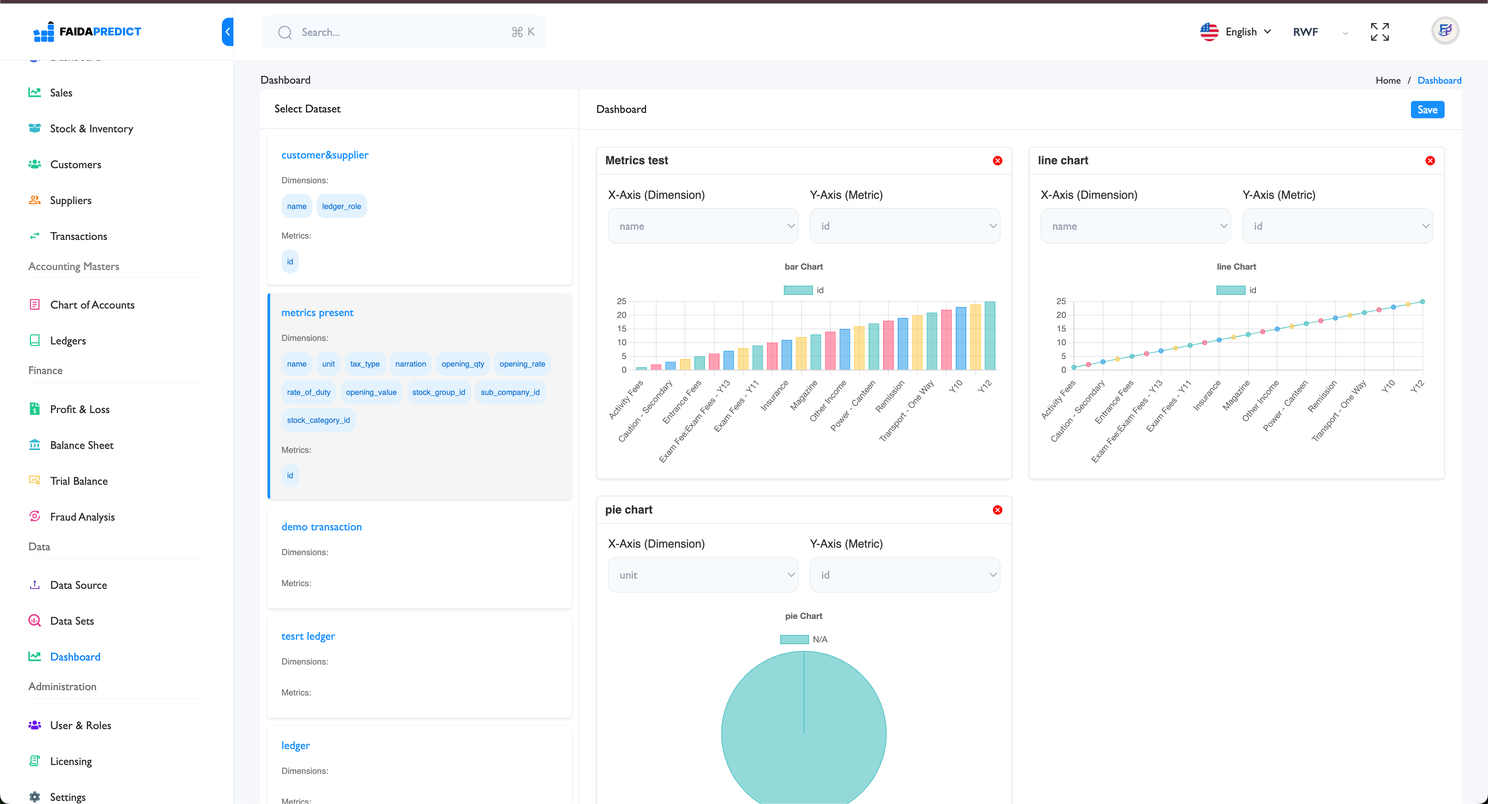Click the fullscreen expand icon
1488x804 pixels.
click(1380, 31)
